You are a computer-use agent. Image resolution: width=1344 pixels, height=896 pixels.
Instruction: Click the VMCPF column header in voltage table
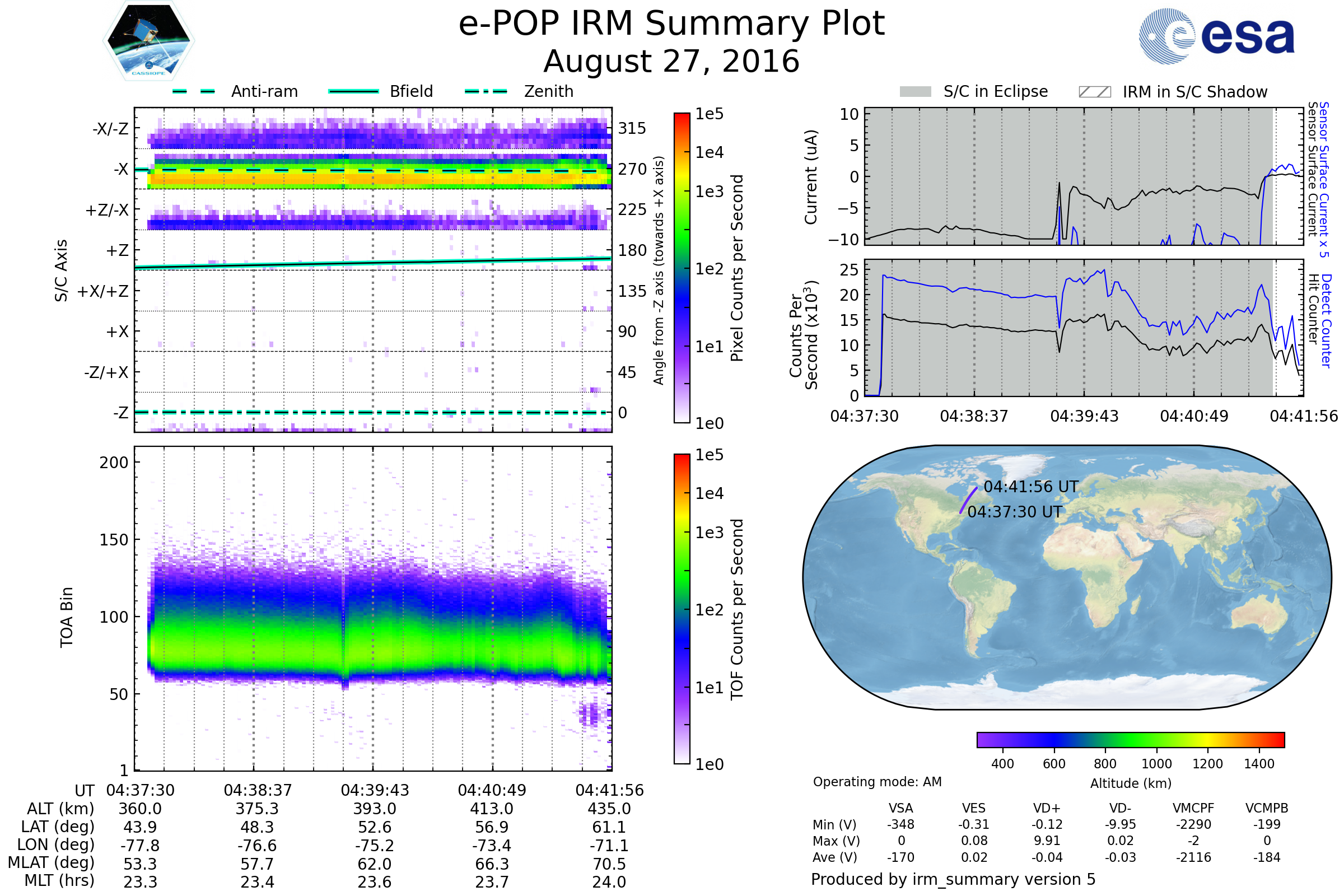(1193, 808)
